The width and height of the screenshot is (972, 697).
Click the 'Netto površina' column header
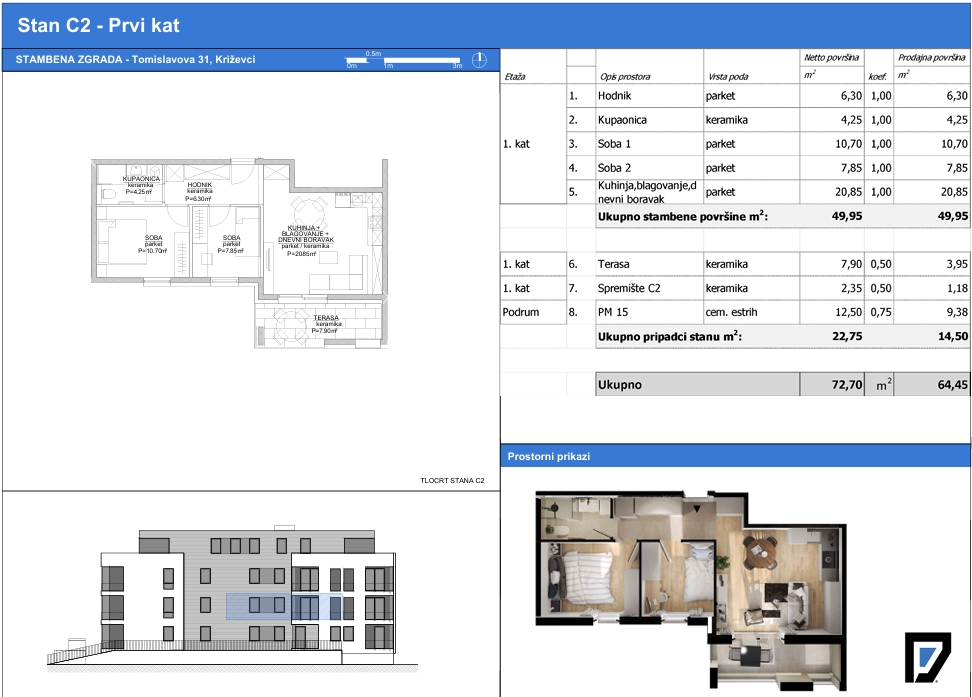click(831, 57)
